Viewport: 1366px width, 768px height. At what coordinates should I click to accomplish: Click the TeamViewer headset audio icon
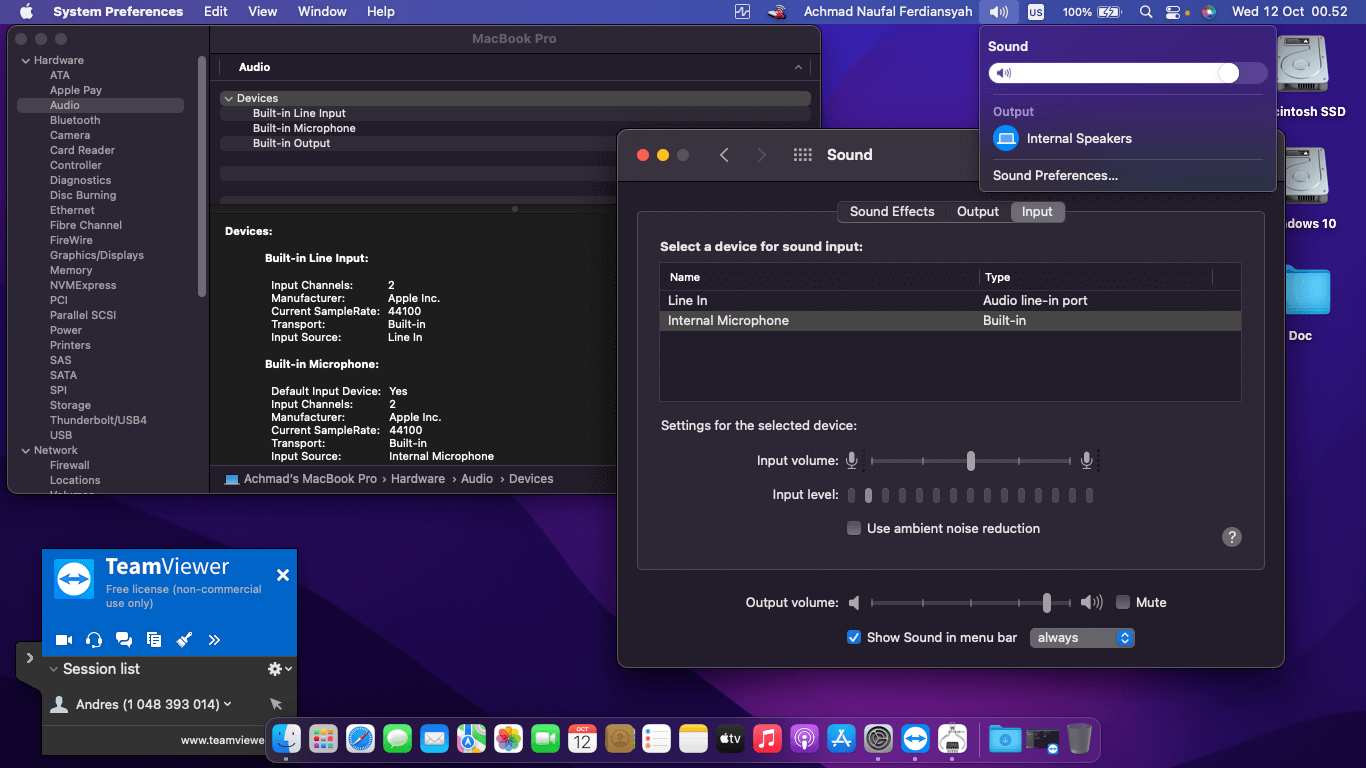point(94,640)
